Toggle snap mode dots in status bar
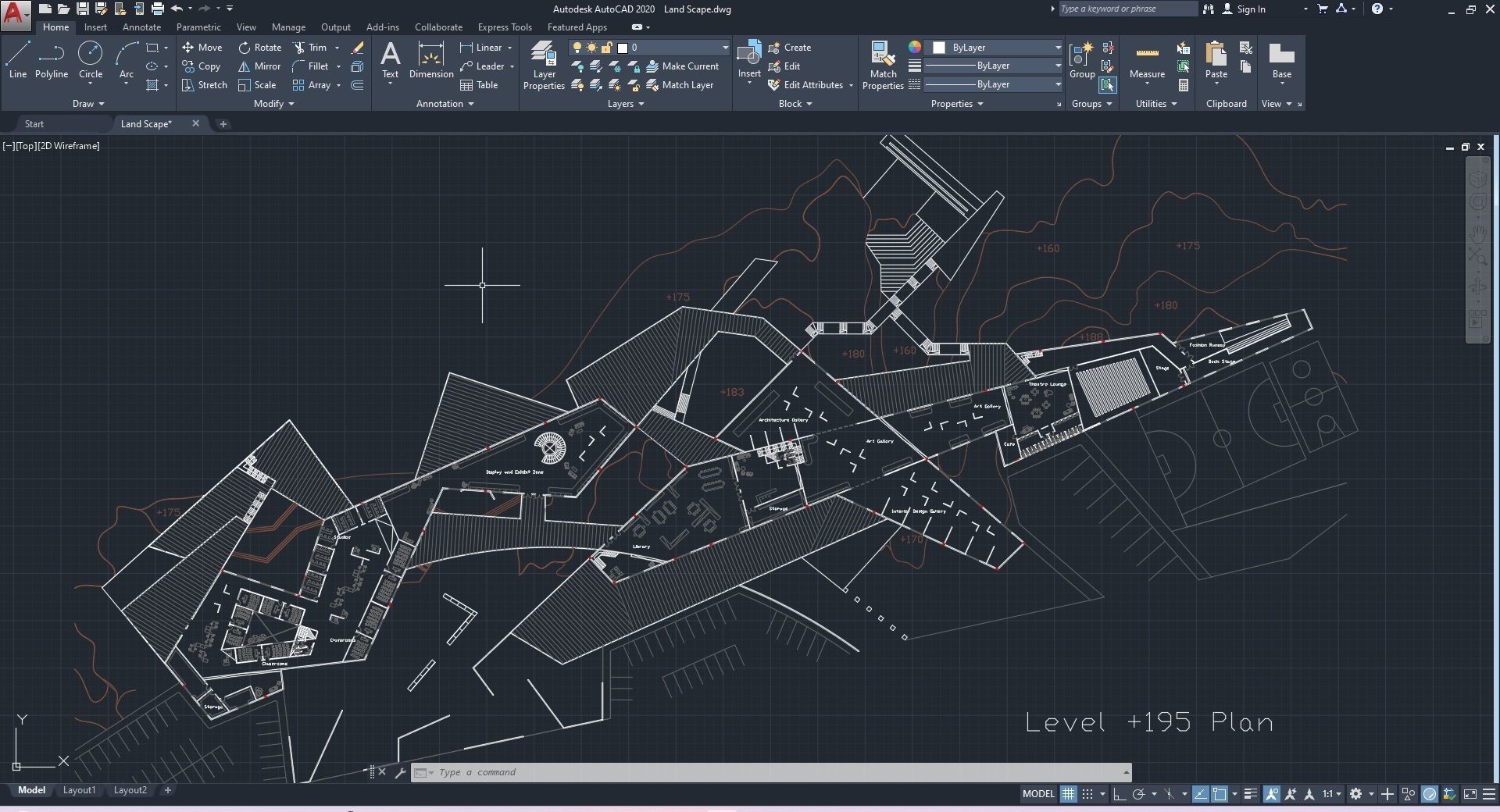Viewport: 1500px width, 812px height. pyautogui.click(x=1087, y=794)
